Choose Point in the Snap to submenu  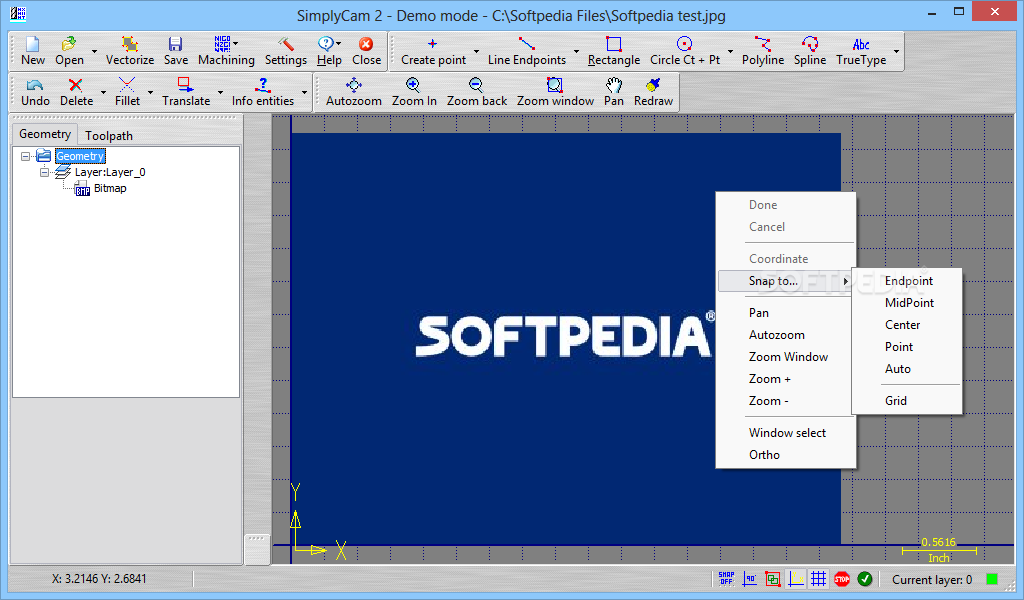pyautogui.click(x=908, y=347)
